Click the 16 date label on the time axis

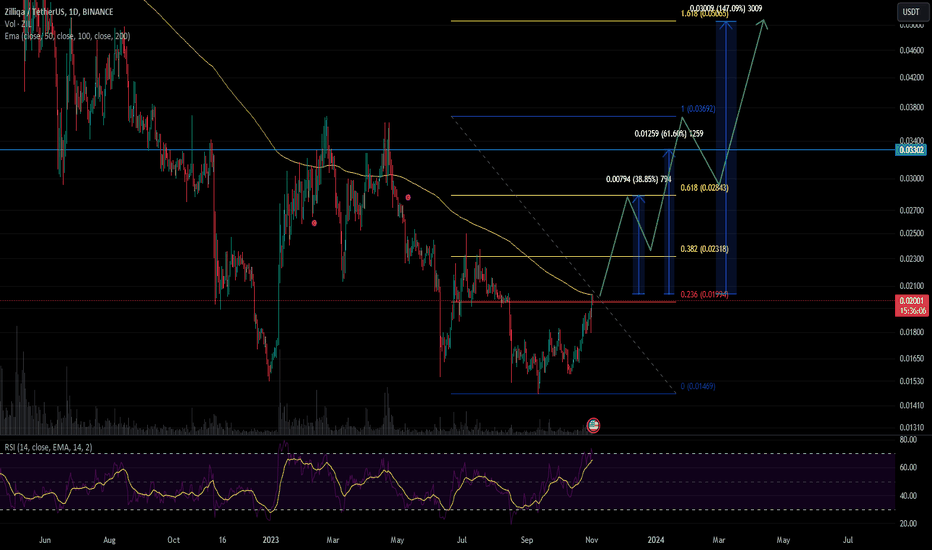point(222,540)
